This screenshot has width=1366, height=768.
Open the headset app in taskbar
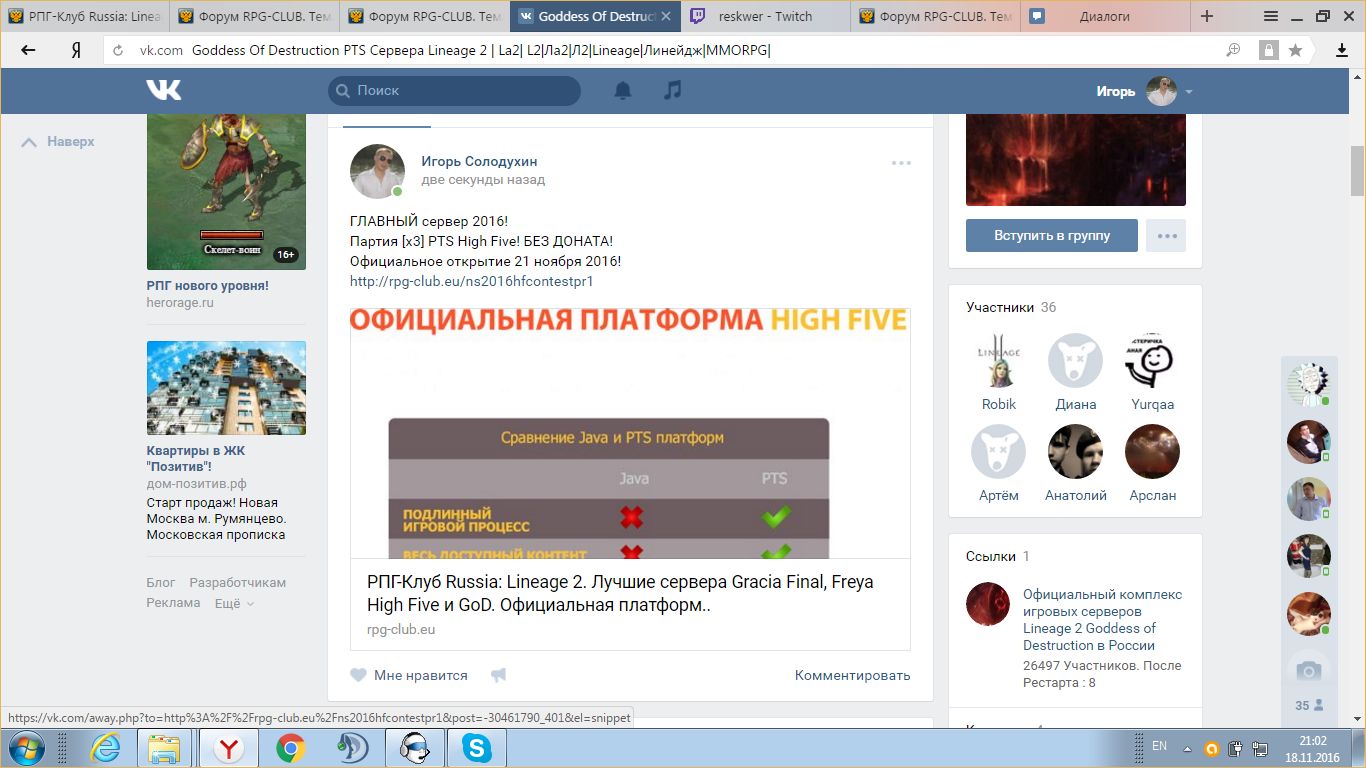[x=415, y=748]
